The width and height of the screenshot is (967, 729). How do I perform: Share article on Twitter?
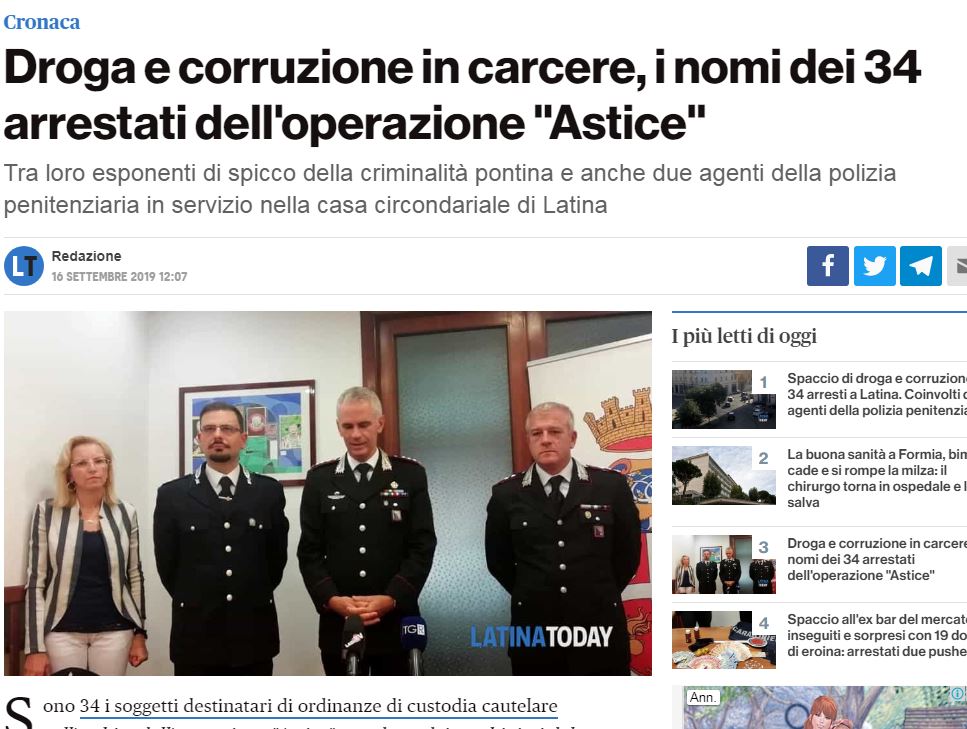874,266
